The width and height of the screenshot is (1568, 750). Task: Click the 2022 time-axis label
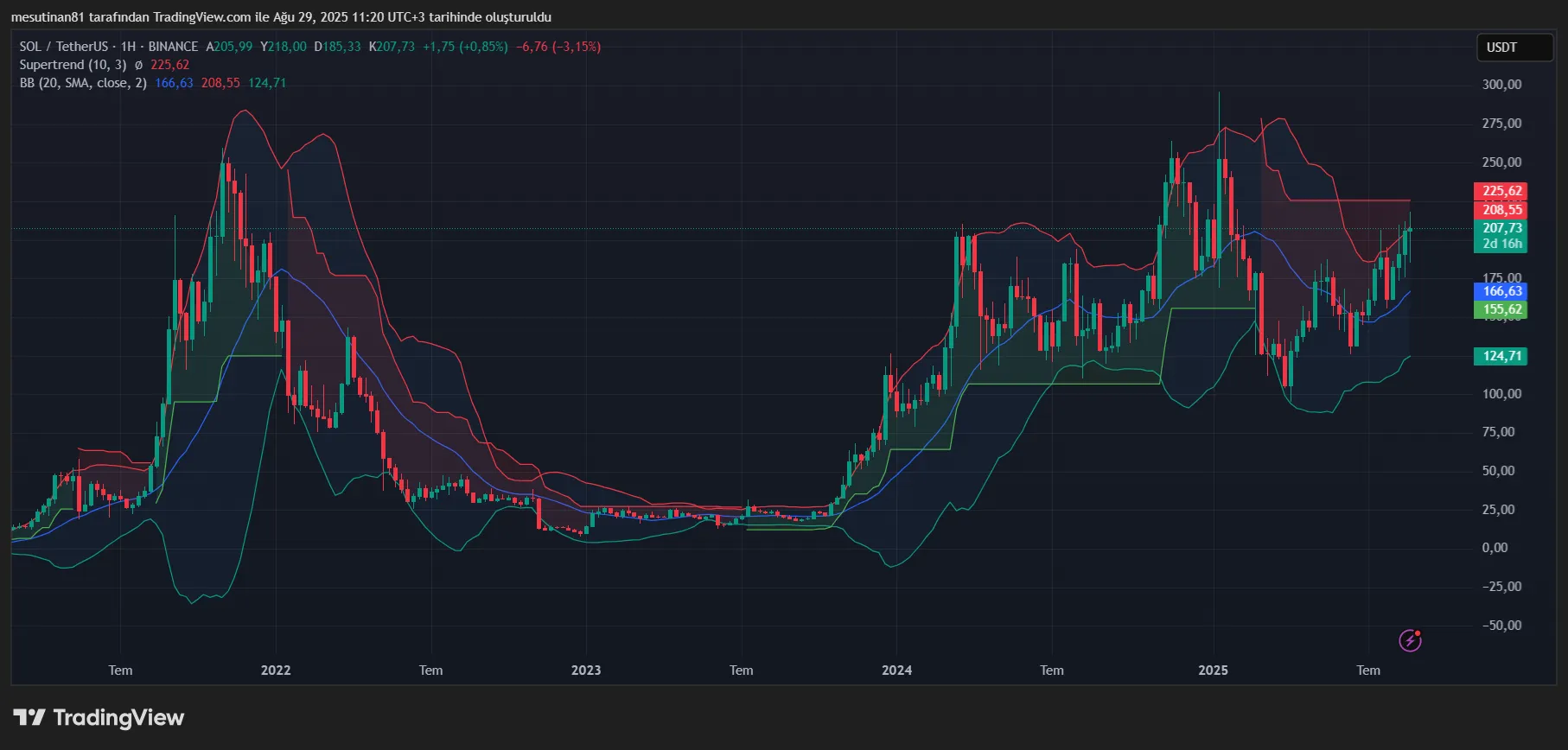[x=276, y=671]
